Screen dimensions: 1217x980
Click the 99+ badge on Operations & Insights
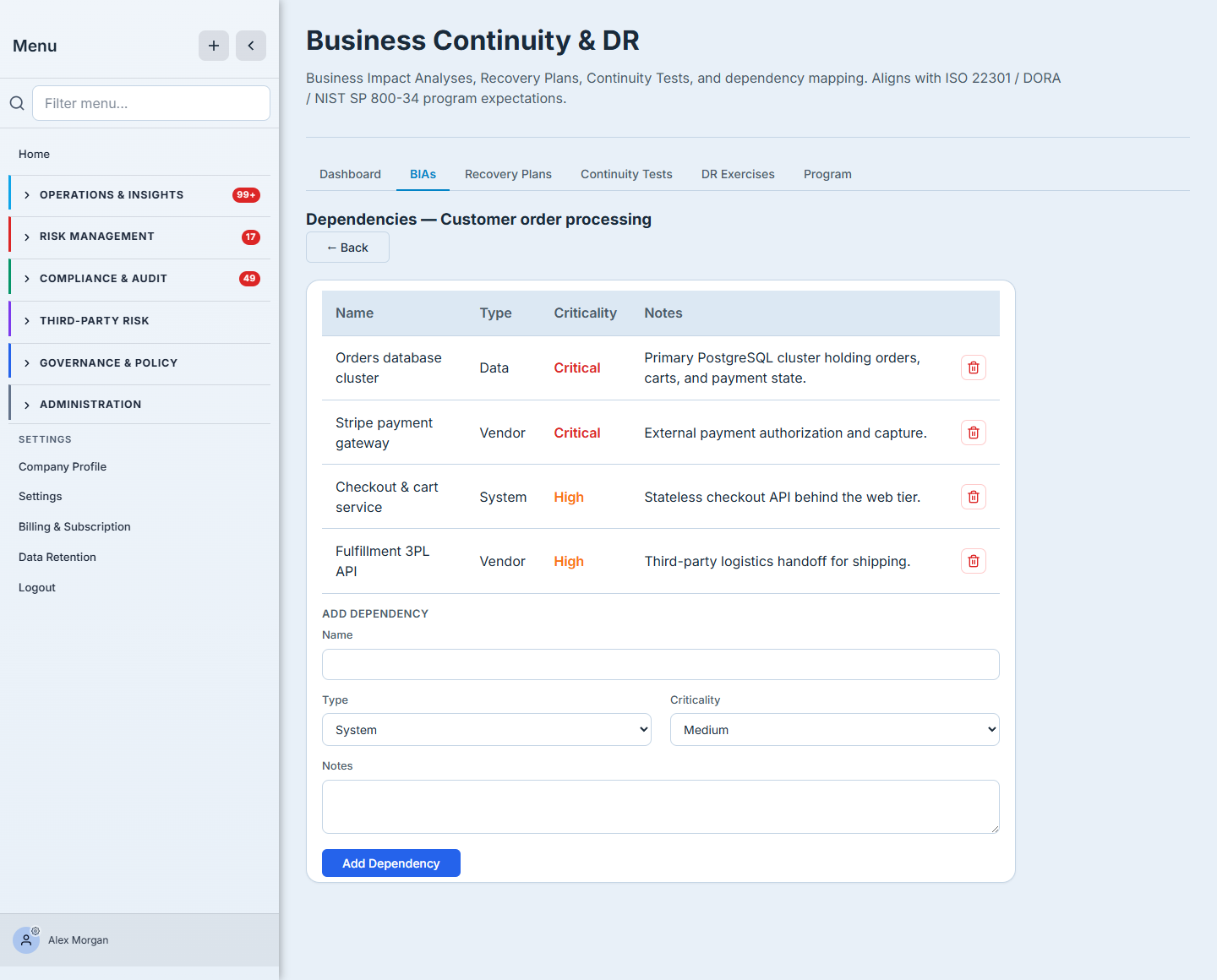246,195
